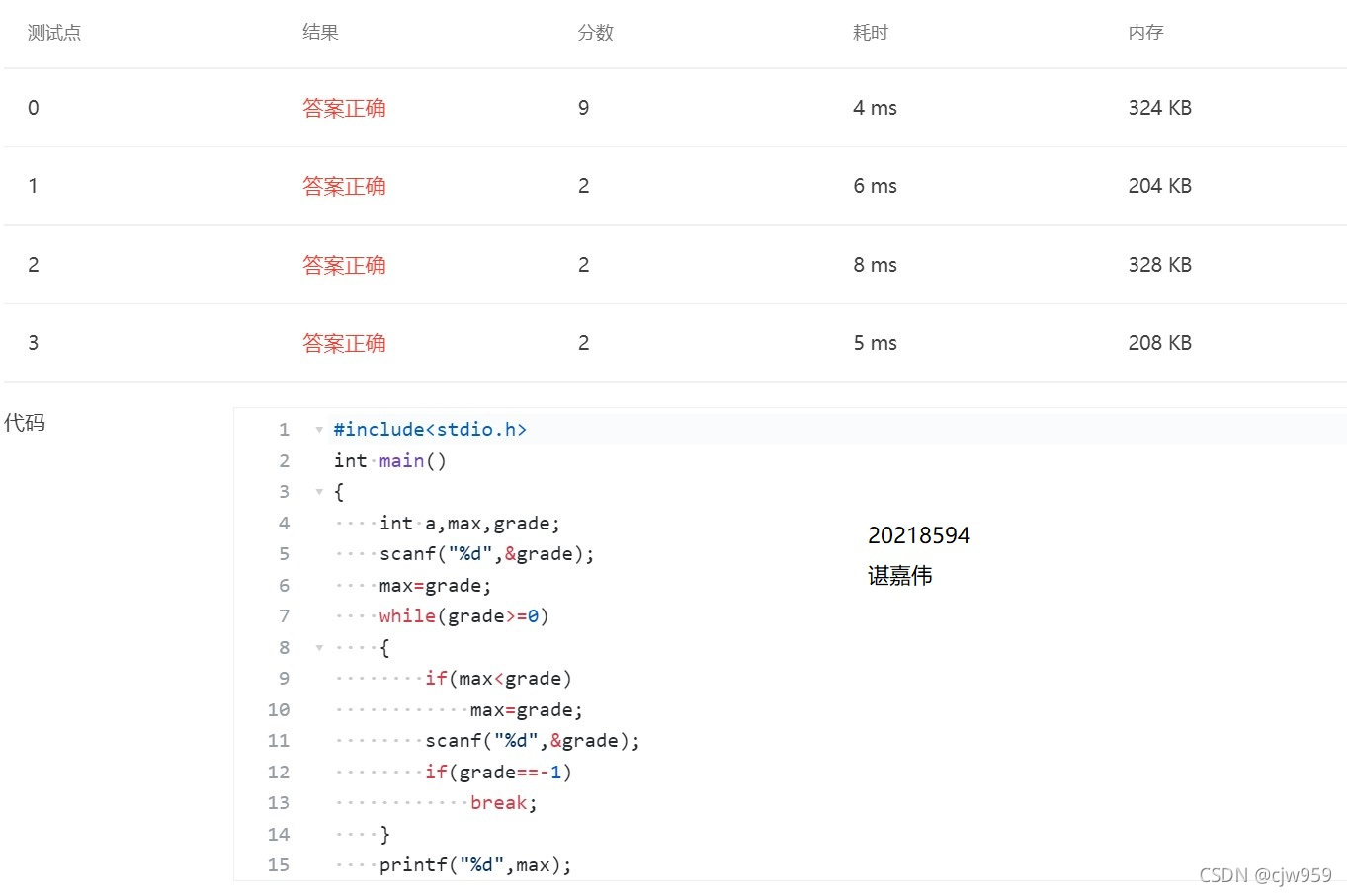Image resolution: width=1347 pixels, height=896 pixels.
Task: Click the score 9 cell
Action: coord(584,108)
